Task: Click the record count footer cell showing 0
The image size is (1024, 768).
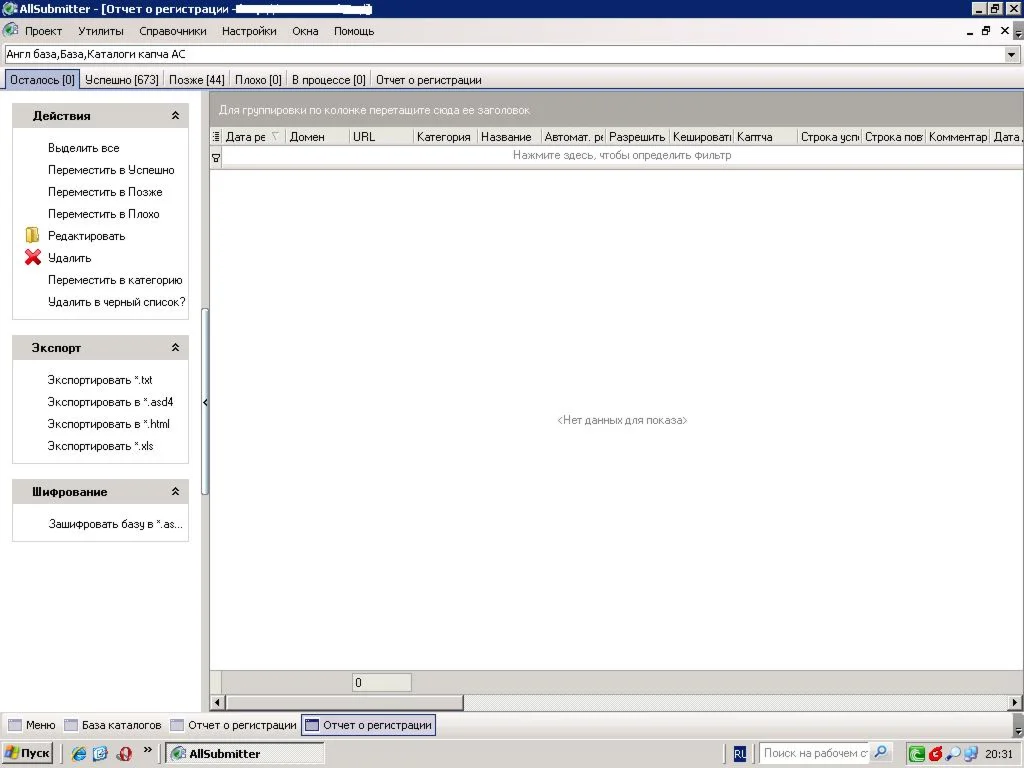Action: [381, 682]
